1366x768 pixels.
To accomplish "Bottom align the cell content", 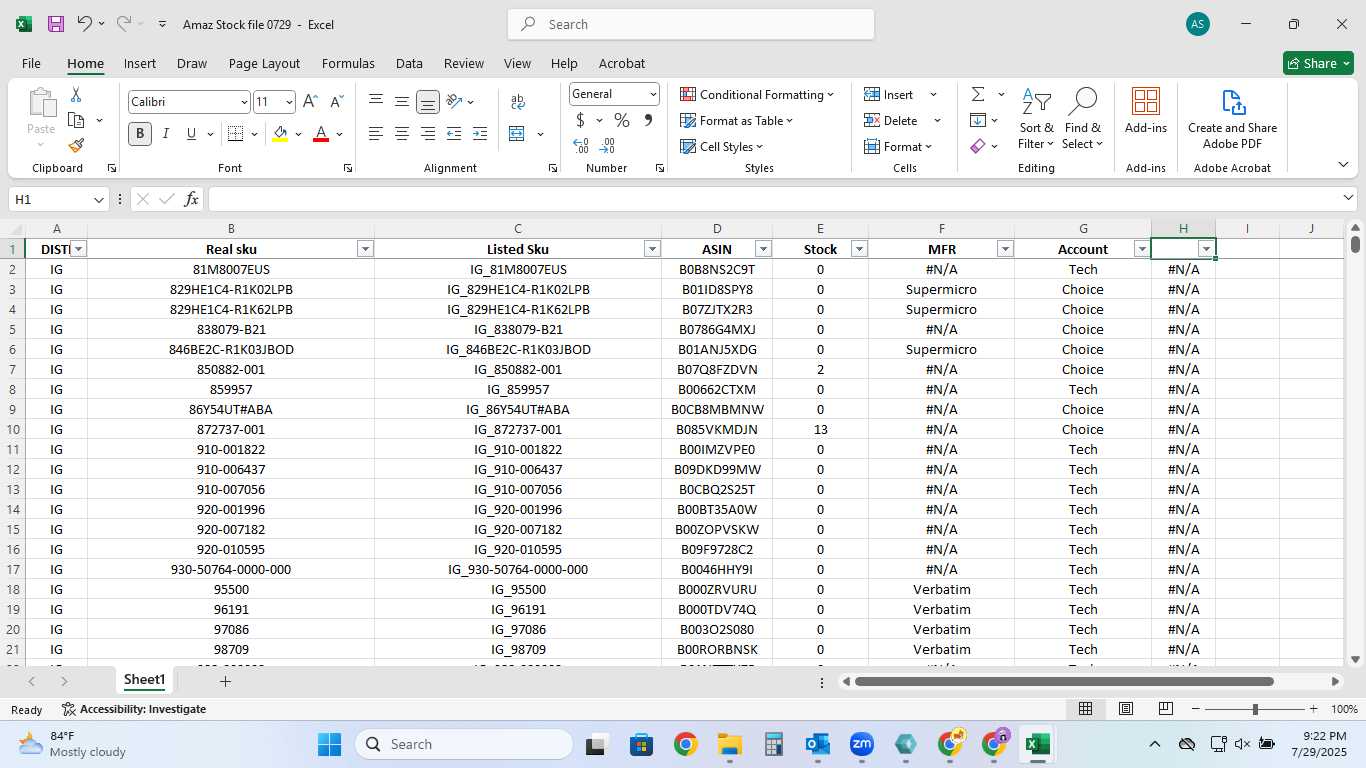I will click(x=428, y=101).
